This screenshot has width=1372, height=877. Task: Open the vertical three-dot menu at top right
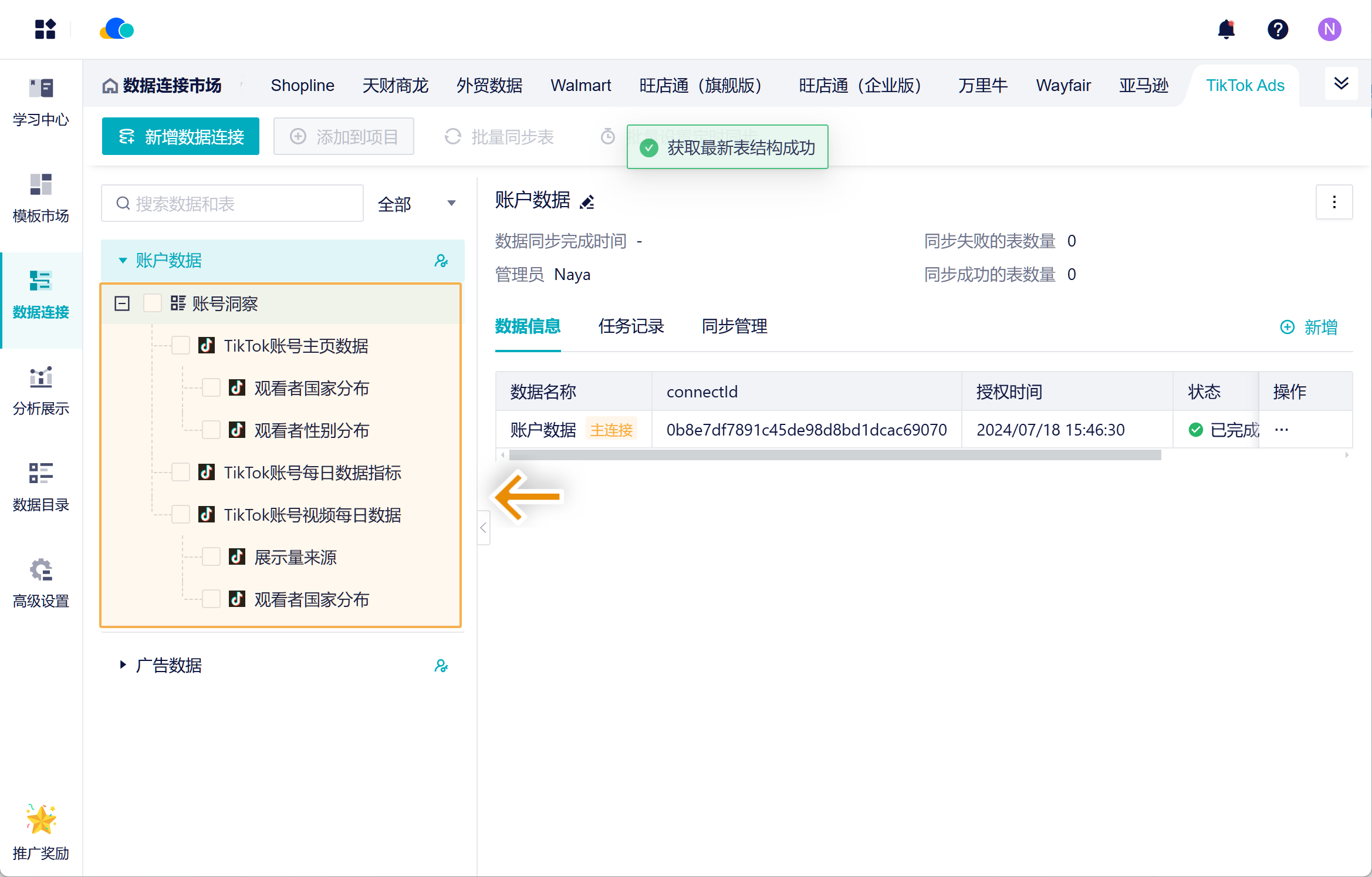(1334, 202)
